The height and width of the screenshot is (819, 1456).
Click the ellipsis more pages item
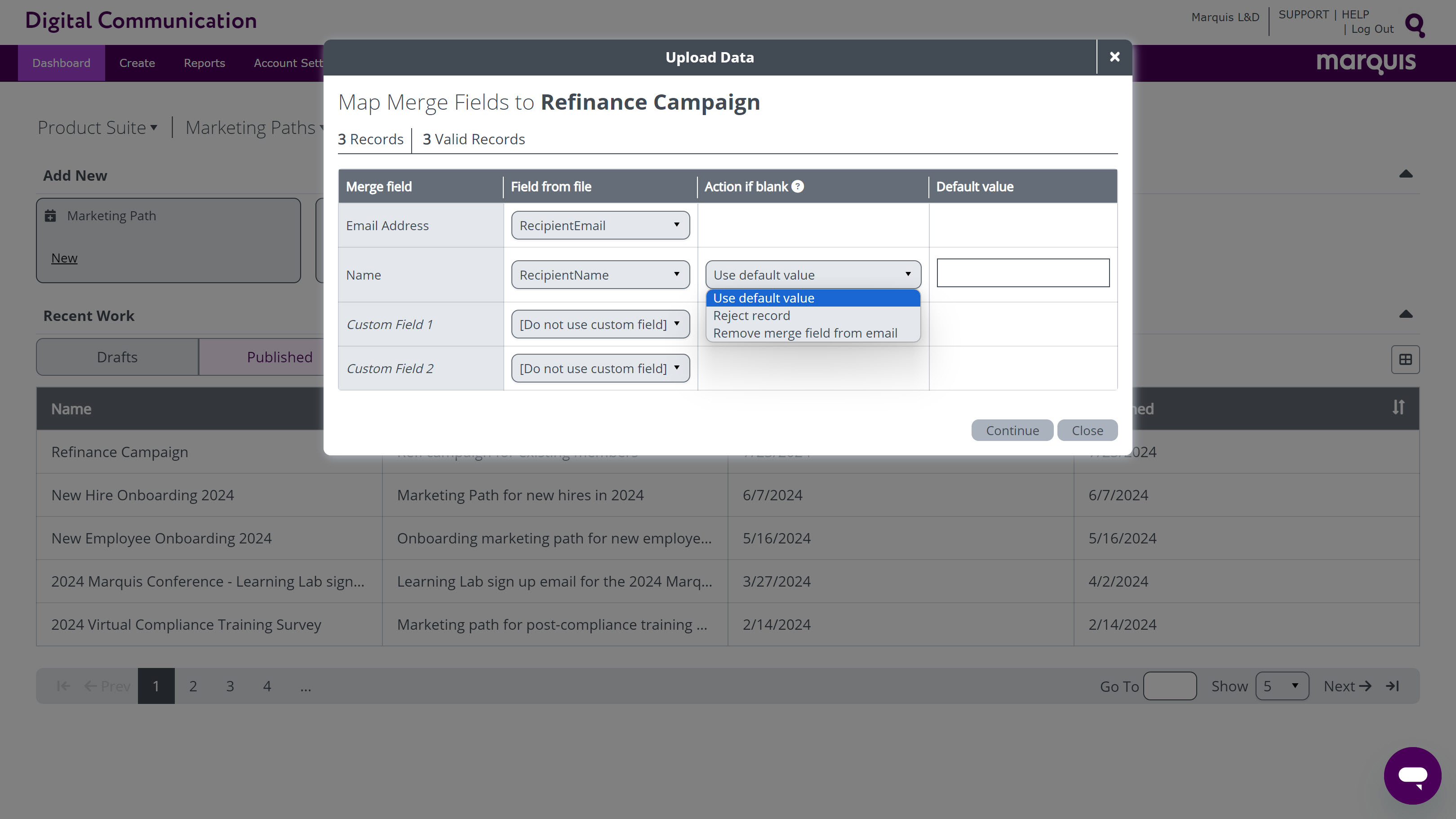(305, 686)
